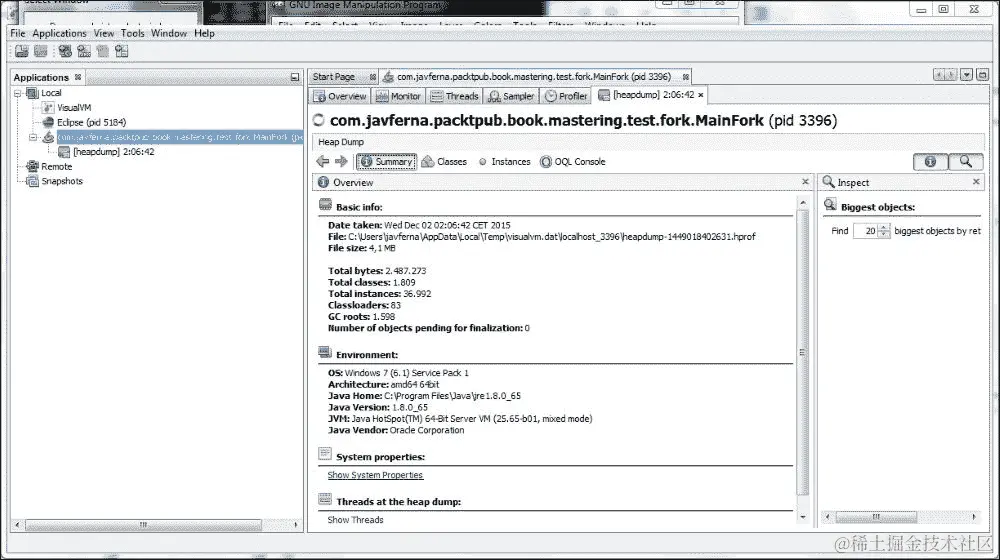Image resolution: width=1000 pixels, height=560 pixels.
Task: Go forward with the heap dump right arrow
Action: tap(341, 161)
